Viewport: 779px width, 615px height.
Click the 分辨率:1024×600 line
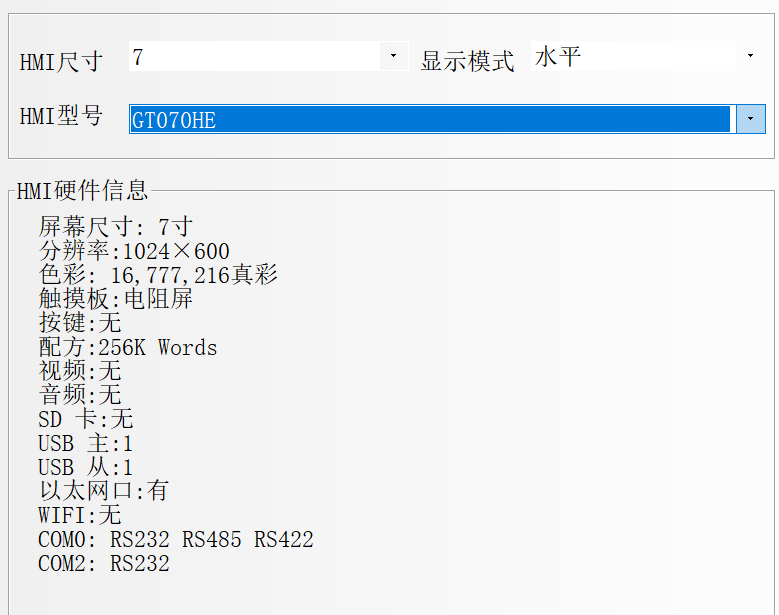[x=134, y=251]
